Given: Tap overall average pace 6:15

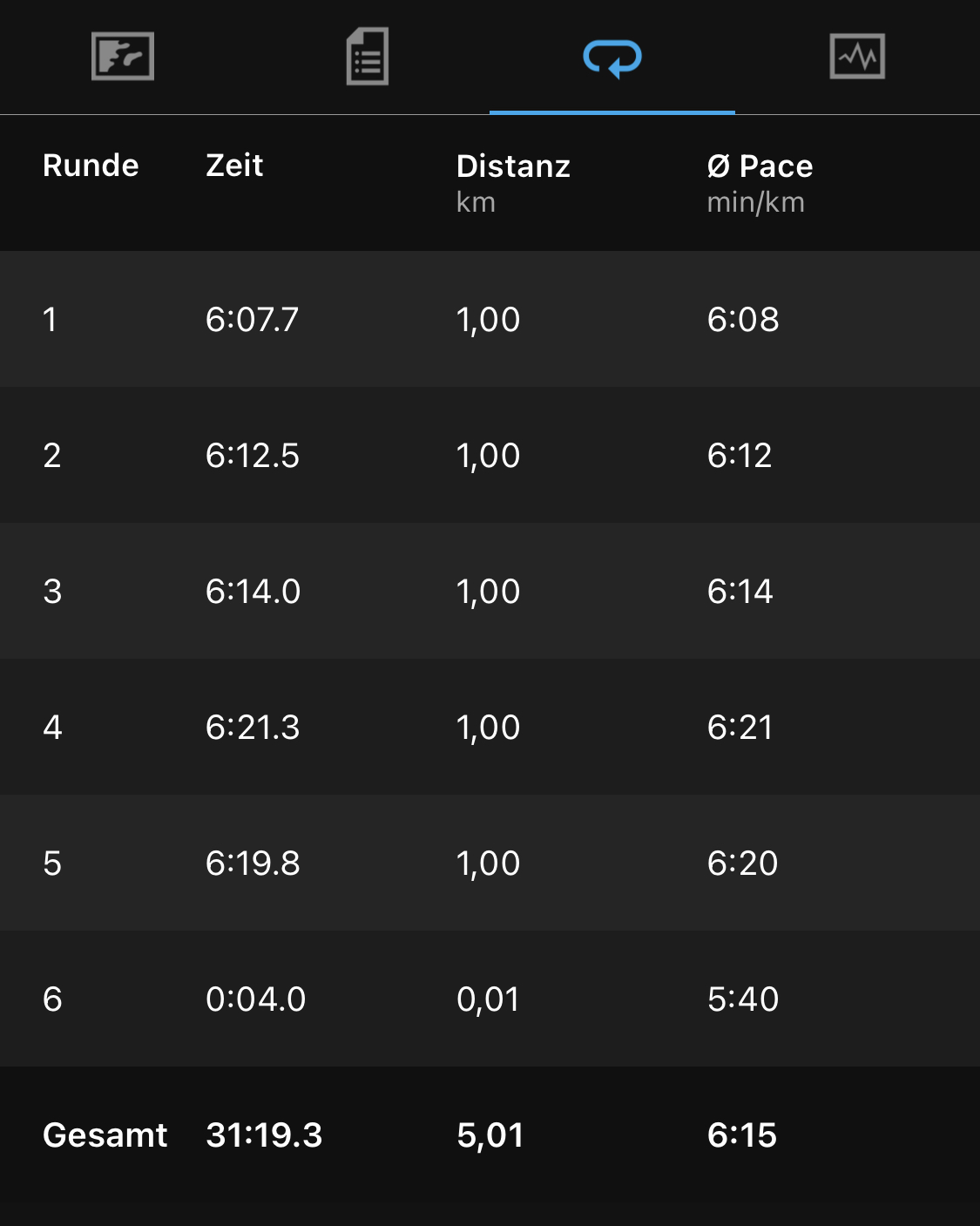Looking at the screenshot, I should click(x=742, y=1135).
